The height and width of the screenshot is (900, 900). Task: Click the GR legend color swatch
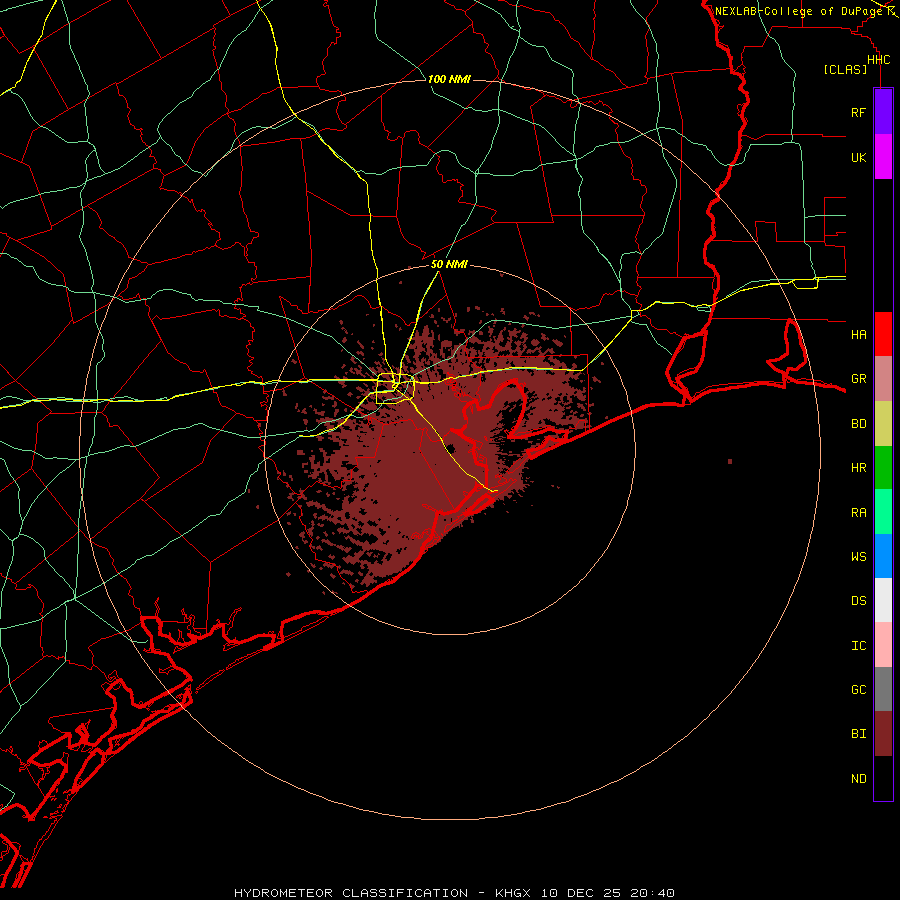click(x=883, y=378)
